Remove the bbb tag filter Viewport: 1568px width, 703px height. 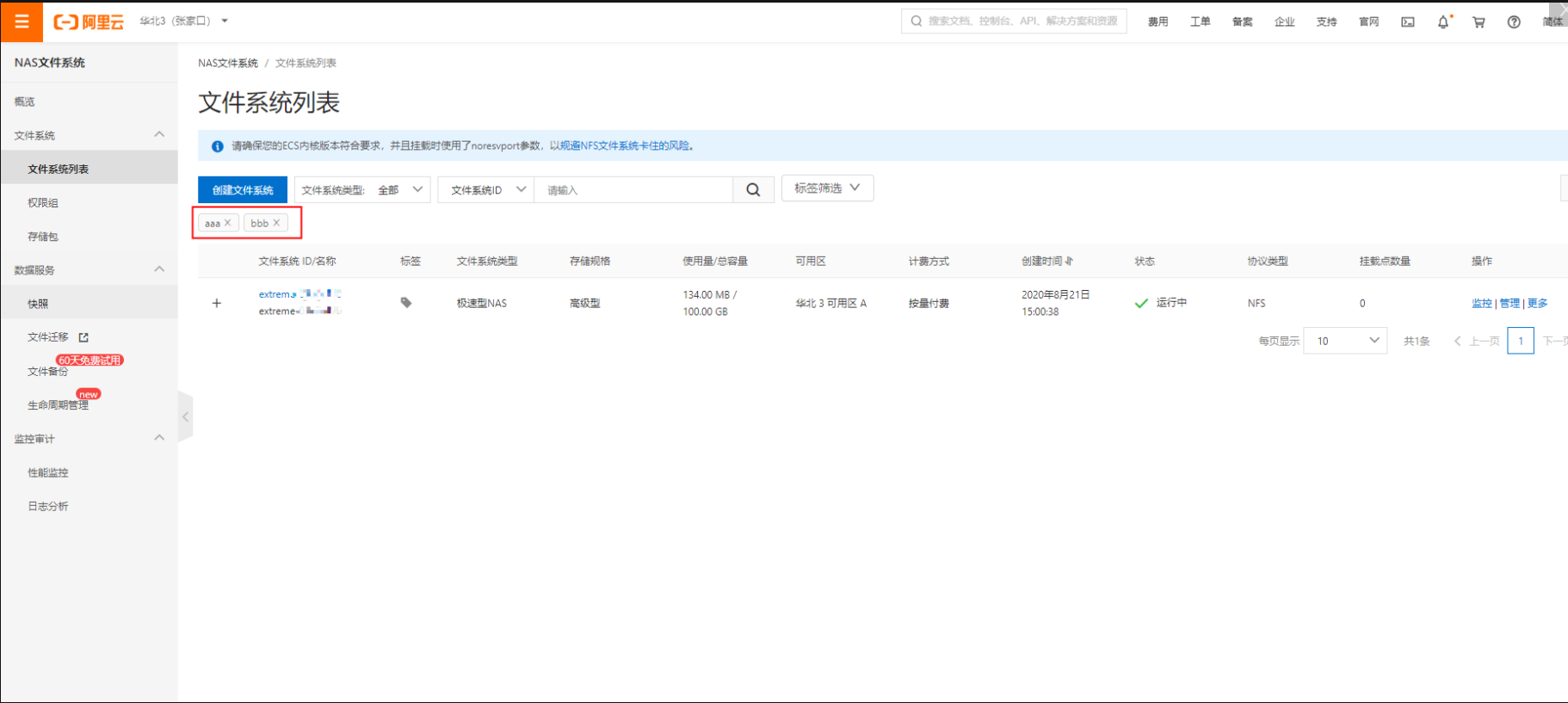pos(276,223)
